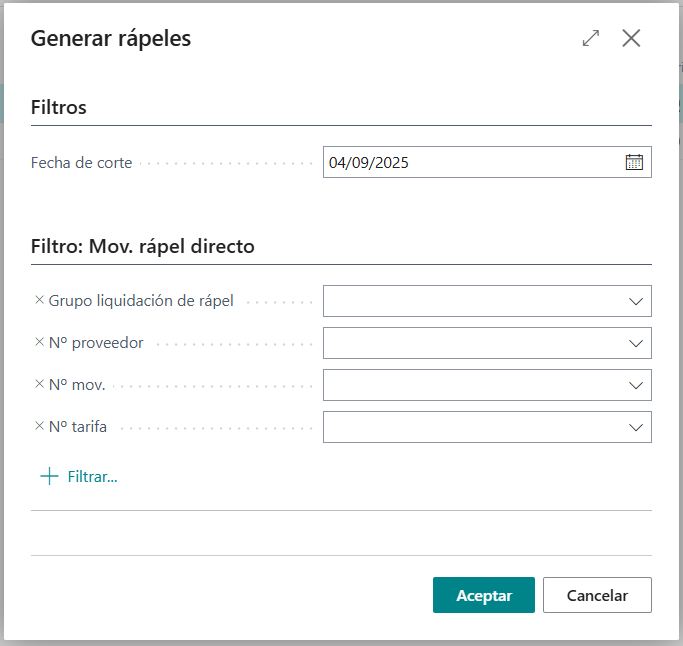The image size is (683, 646).
Task: Remove the Nº tarifa filter
Action: pos(40,426)
